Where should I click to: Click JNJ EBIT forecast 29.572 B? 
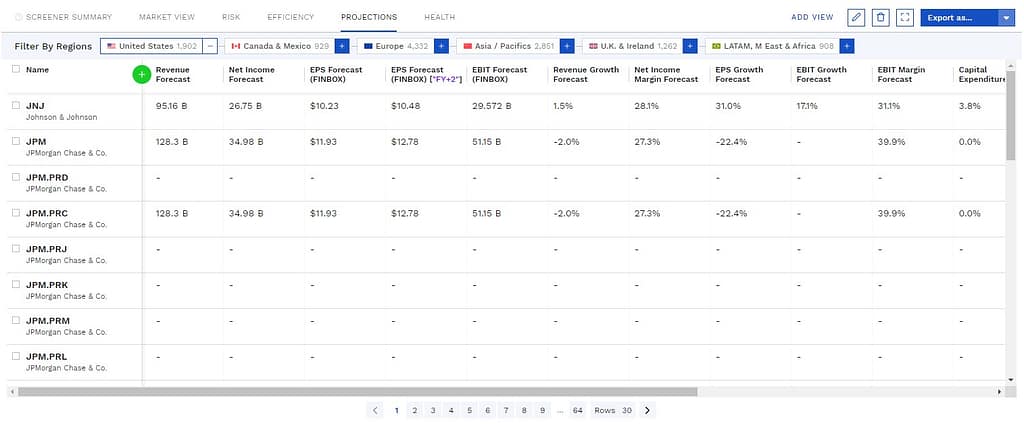492,106
